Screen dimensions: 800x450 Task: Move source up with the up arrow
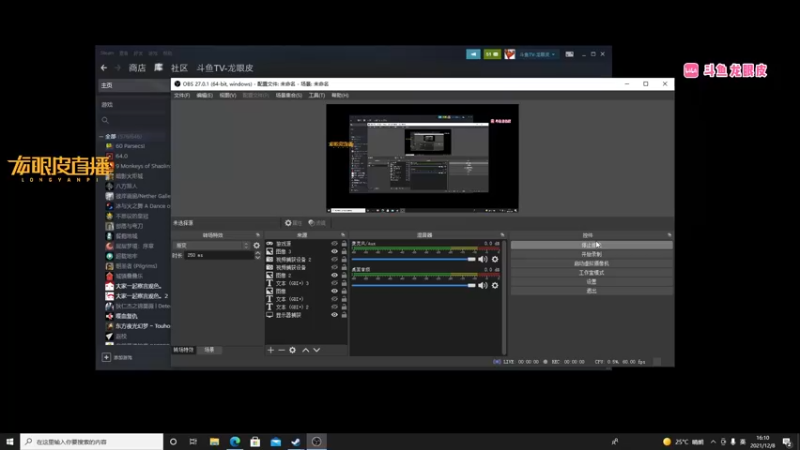(x=306, y=350)
